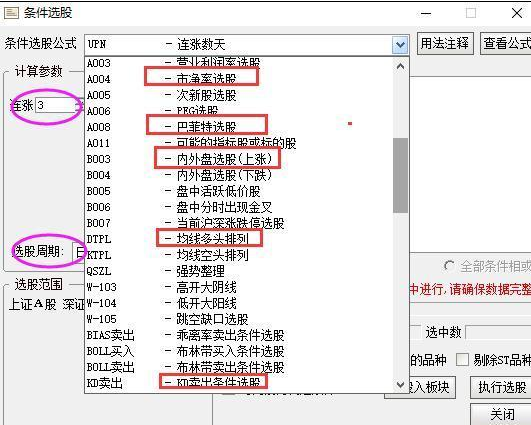
Task: Select B006 盘中分时出现金叉
Action: click(x=239, y=207)
